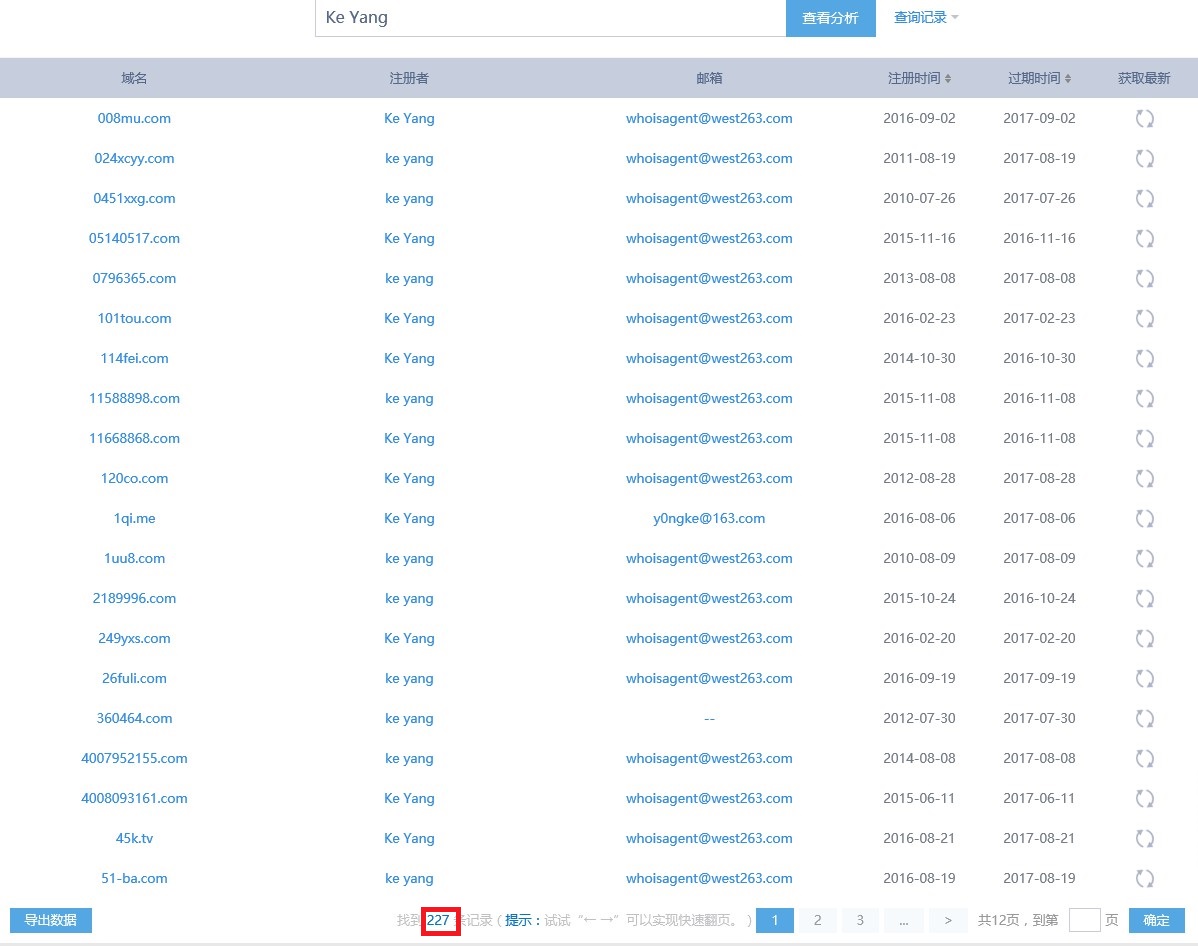Open the 查询记录 dropdown
Viewport: 1198px width, 946px height.
click(x=925, y=18)
